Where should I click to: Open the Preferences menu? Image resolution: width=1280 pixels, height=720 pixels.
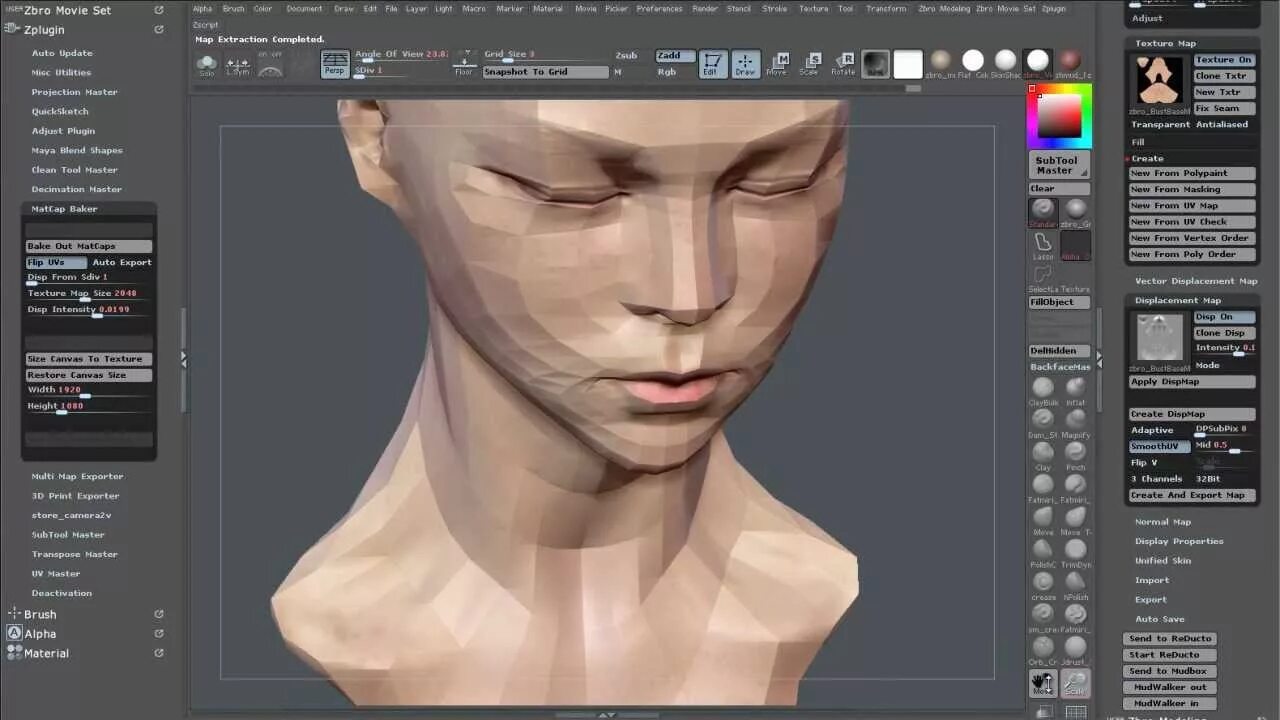pos(660,9)
